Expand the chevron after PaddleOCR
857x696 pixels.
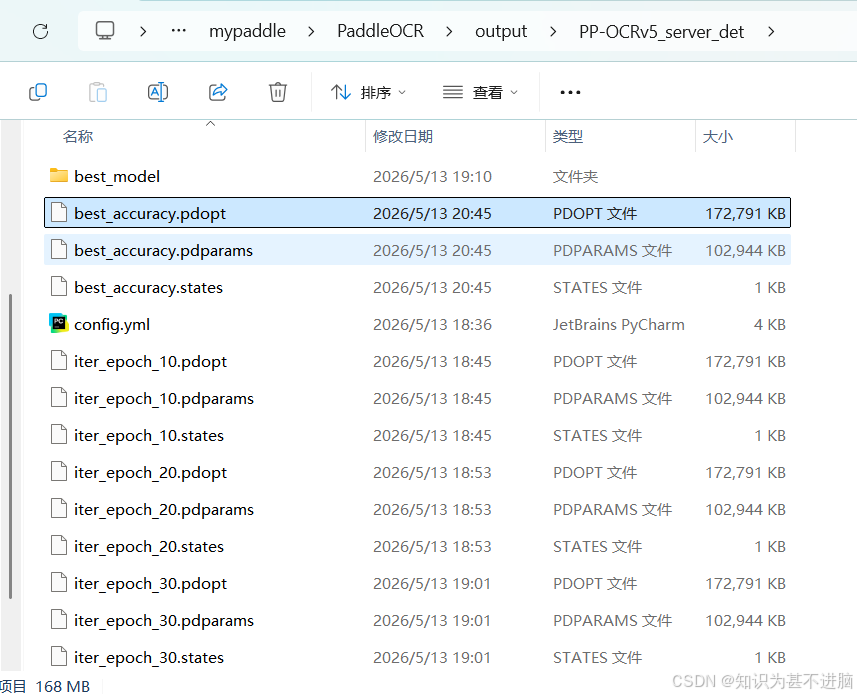(x=449, y=32)
